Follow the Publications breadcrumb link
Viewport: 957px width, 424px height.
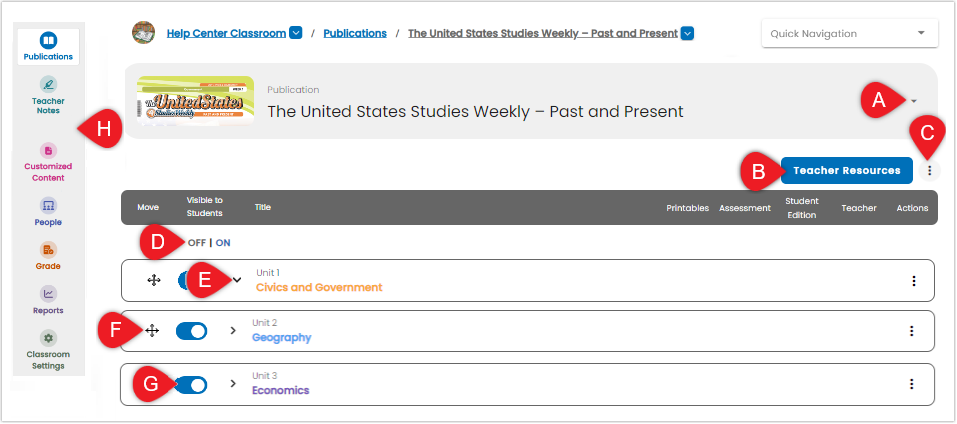point(355,33)
